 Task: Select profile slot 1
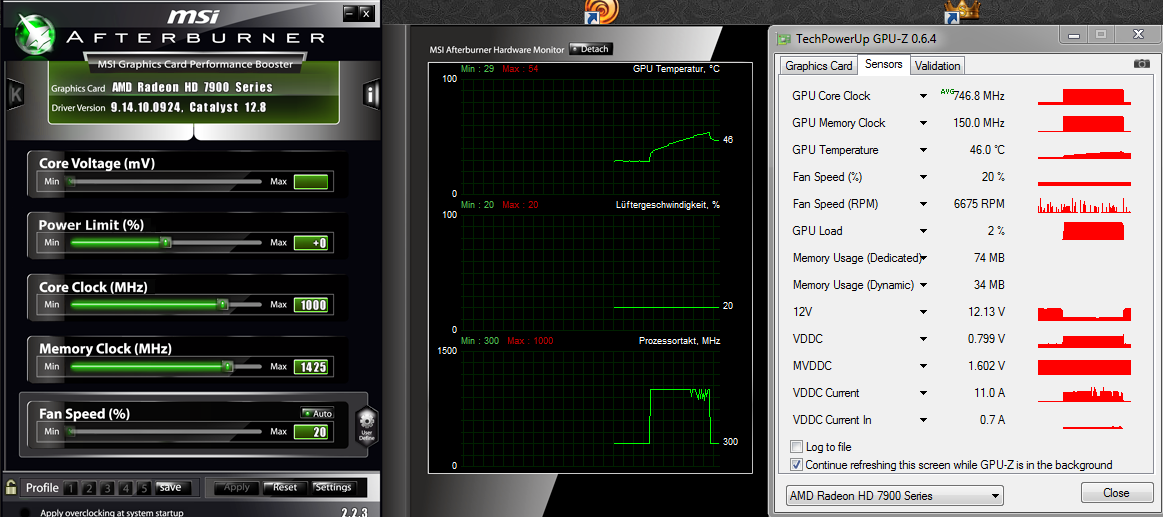pyautogui.click(x=70, y=488)
